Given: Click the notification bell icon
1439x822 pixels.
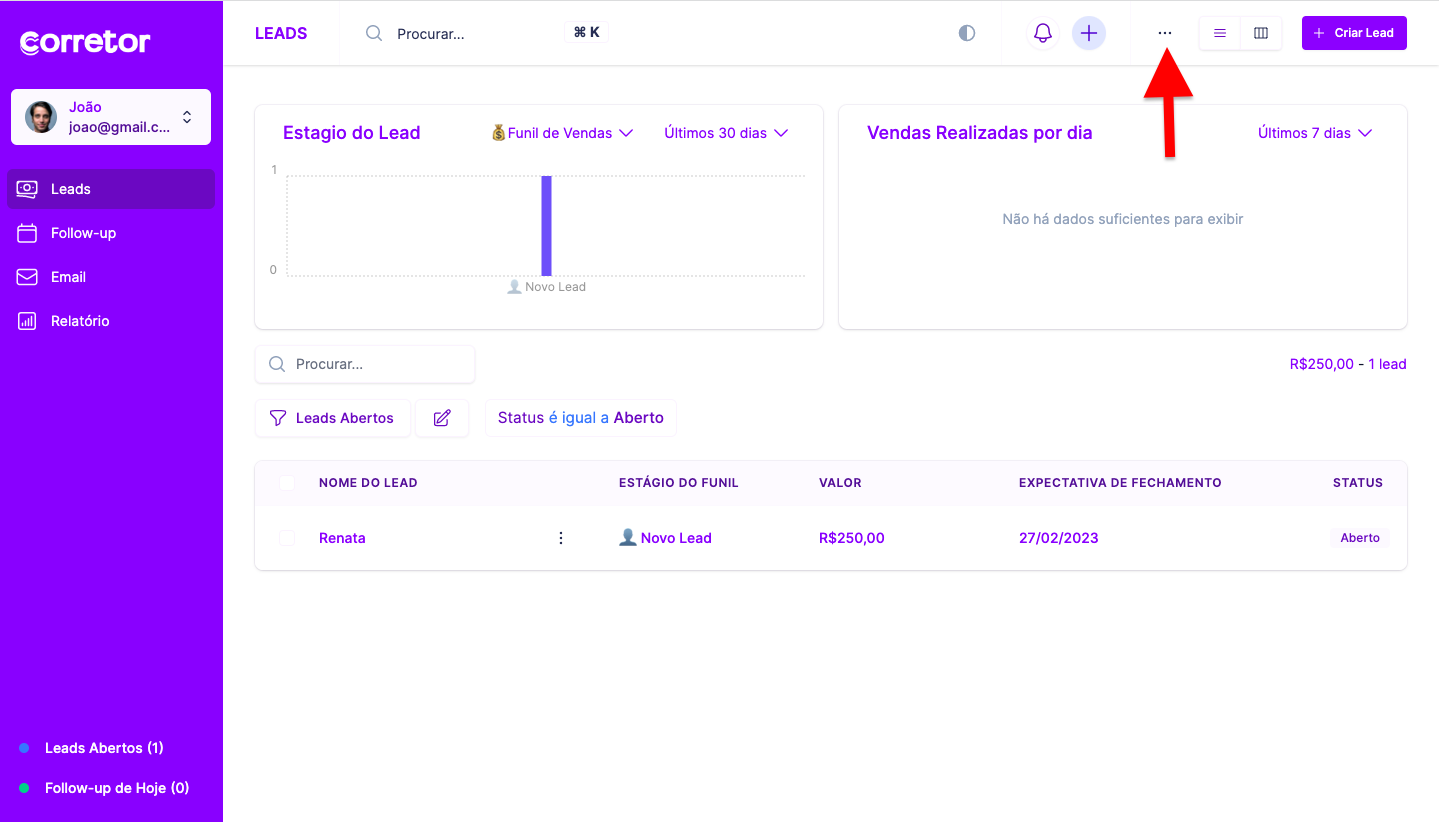Looking at the screenshot, I should click(1042, 33).
